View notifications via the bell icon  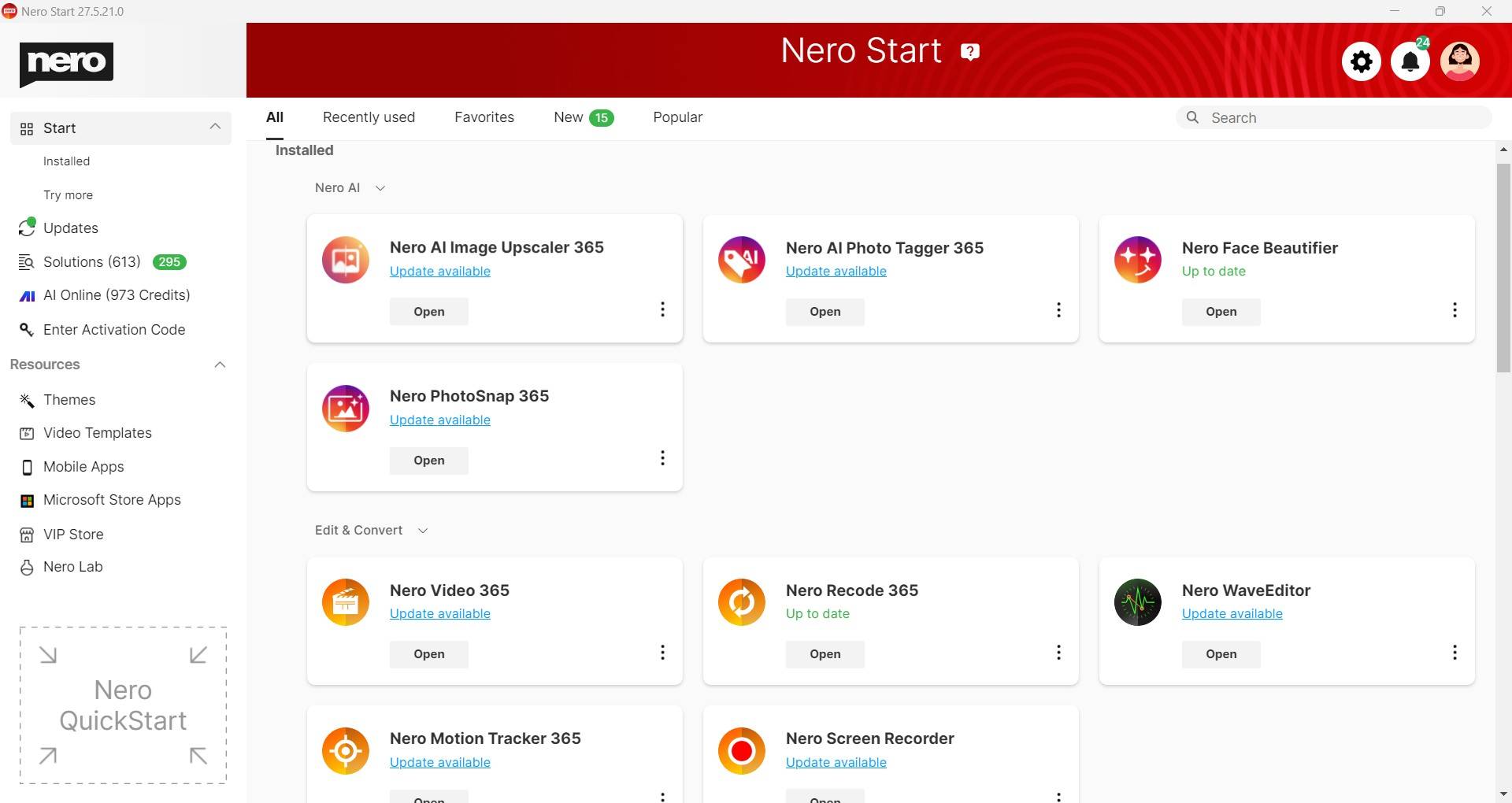1410,61
